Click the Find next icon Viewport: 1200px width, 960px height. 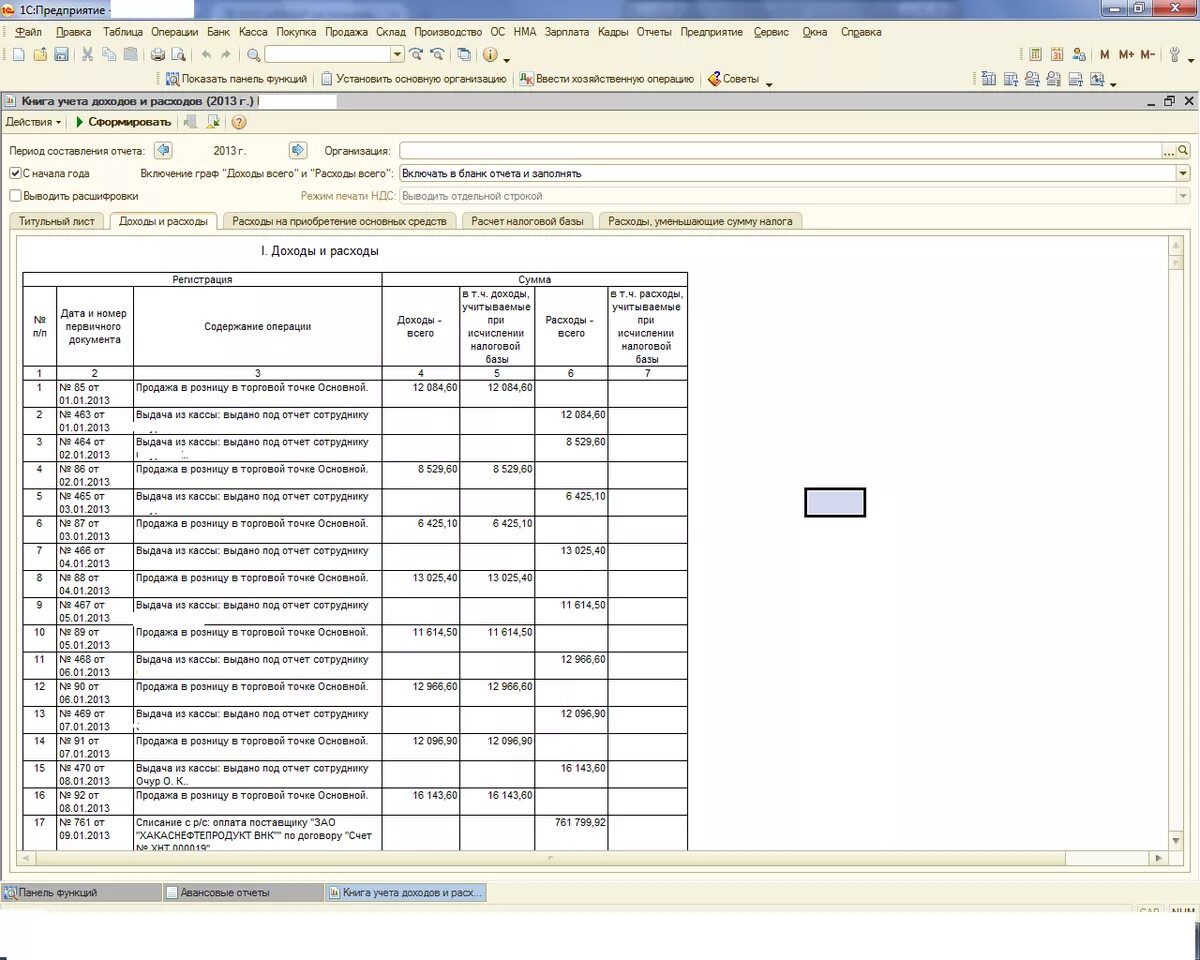[416, 54]
